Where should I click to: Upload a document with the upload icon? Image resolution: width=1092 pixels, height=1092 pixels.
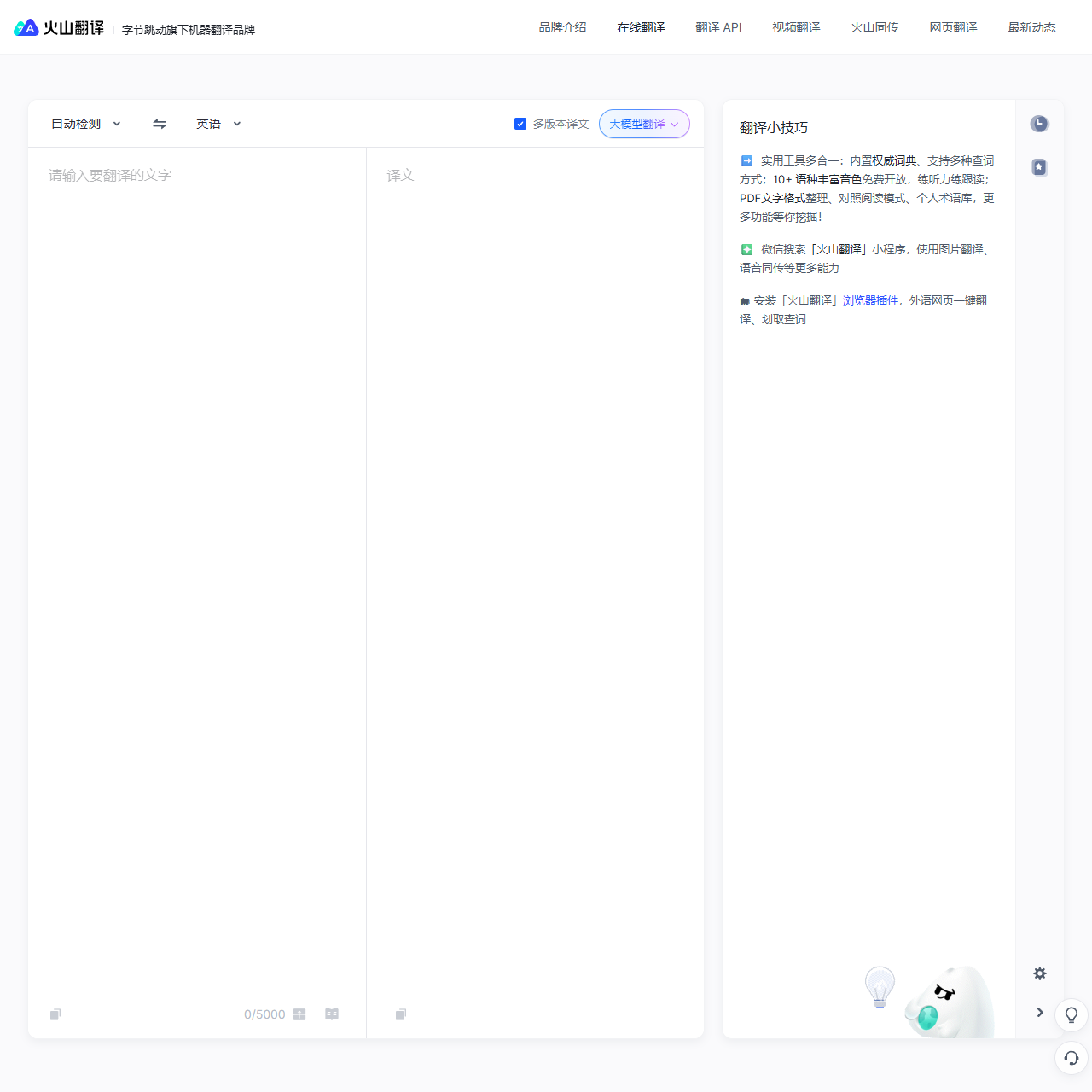pos(299,1014)
